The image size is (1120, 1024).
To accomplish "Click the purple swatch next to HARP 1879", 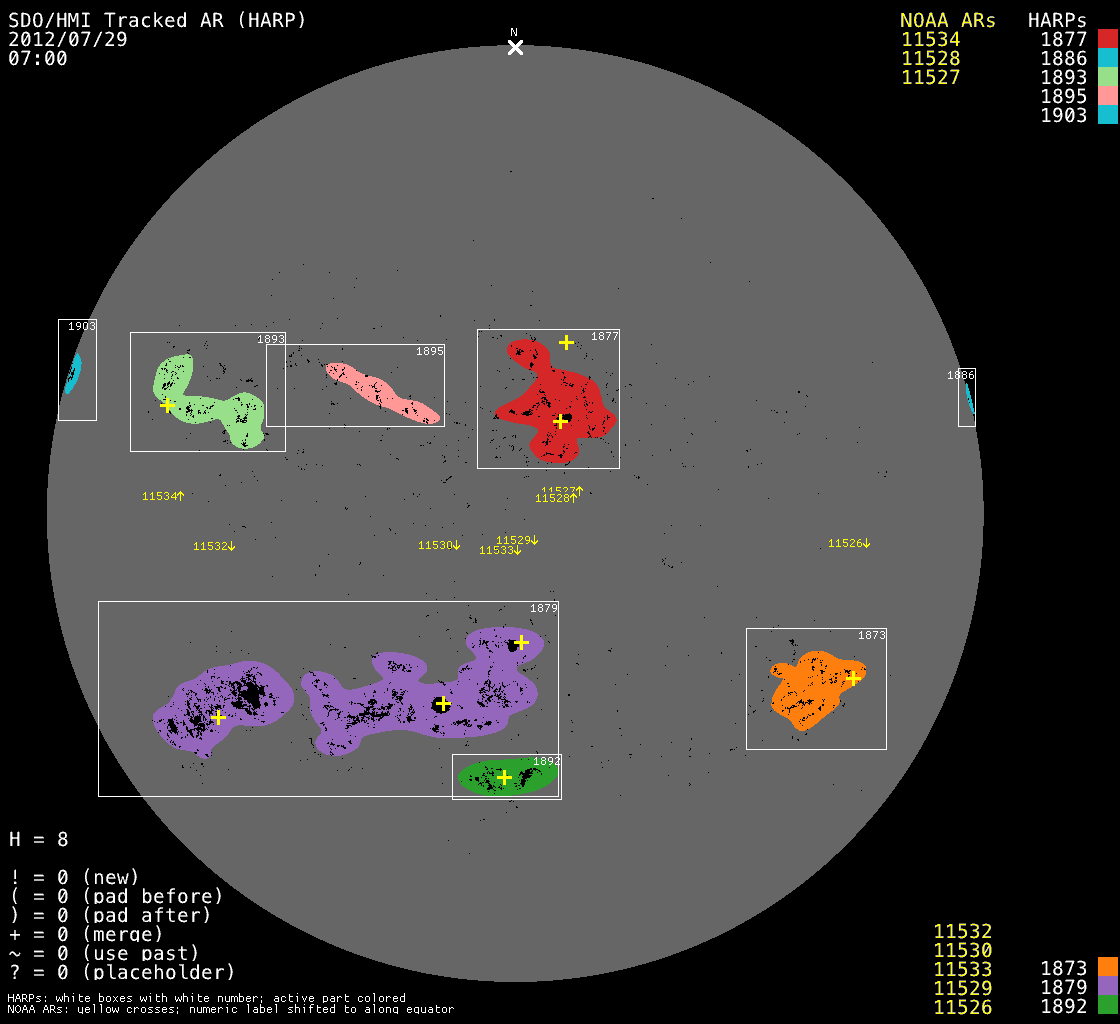I will point(1106,986).
